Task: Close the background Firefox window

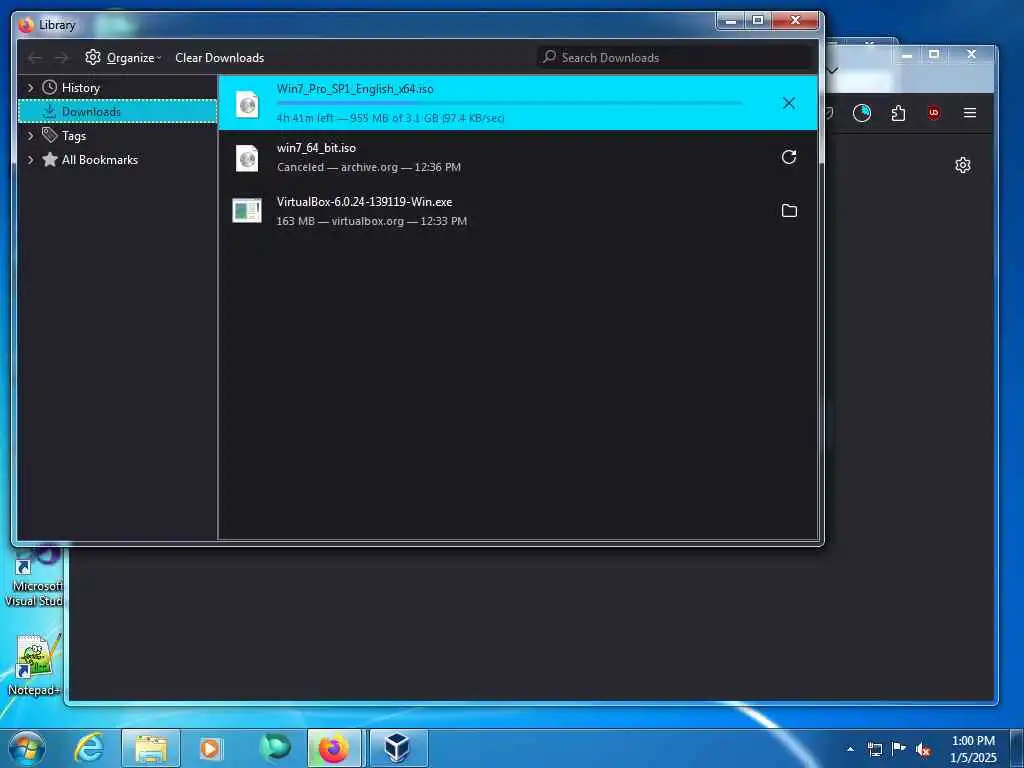Action: tap(971, 54)
